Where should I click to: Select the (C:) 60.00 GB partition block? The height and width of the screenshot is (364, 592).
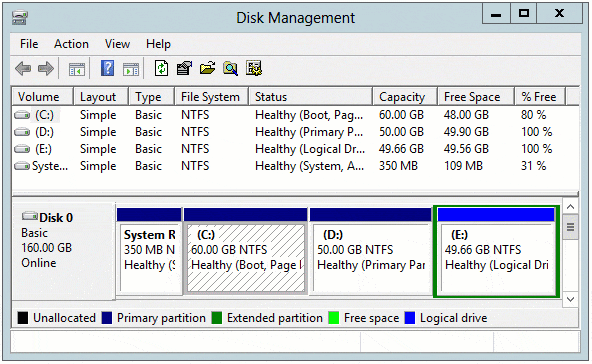tap(245, 251)
